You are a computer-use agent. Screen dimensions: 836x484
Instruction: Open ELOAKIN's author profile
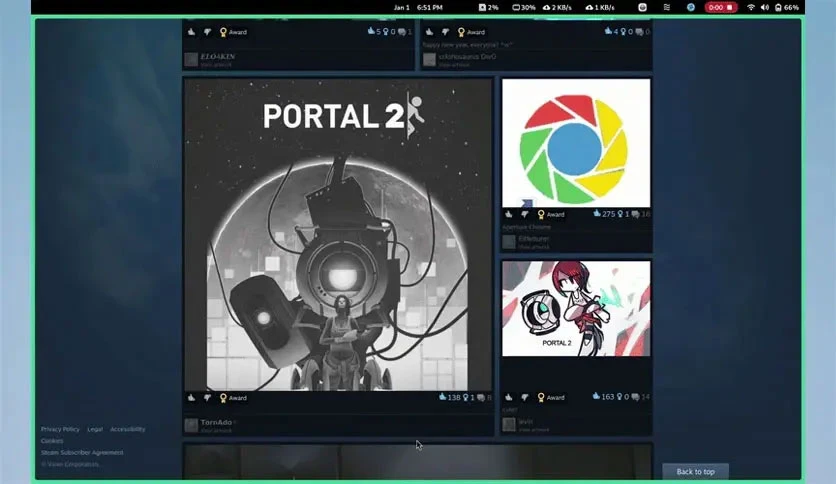[x=218, y=56]
